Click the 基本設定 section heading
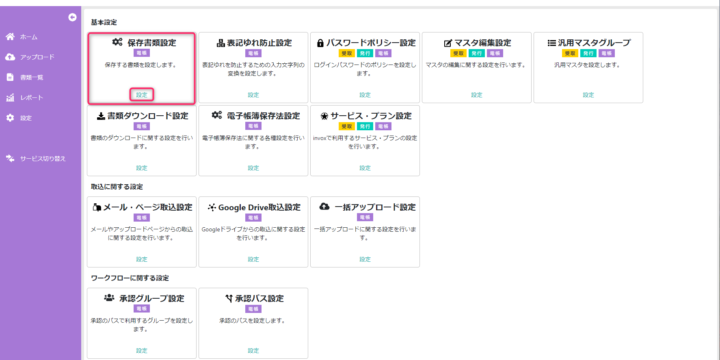 (x=104, y=22)
